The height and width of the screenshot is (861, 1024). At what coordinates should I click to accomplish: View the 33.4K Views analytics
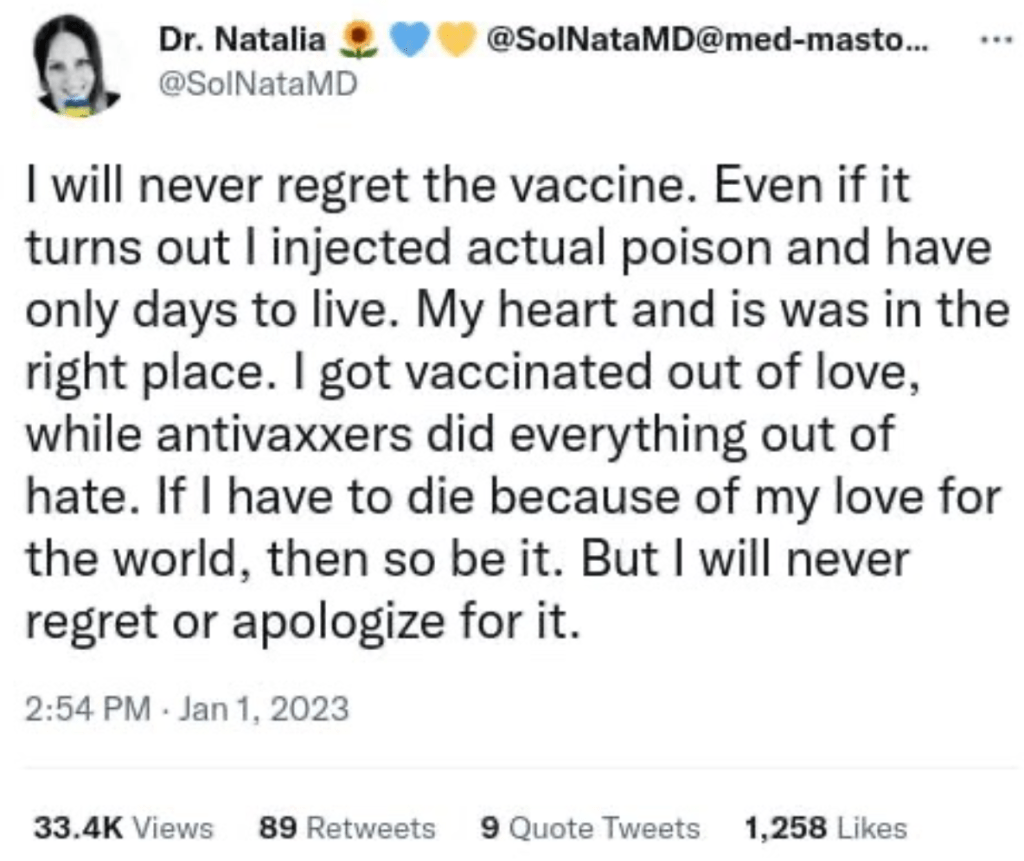(124, 828)
